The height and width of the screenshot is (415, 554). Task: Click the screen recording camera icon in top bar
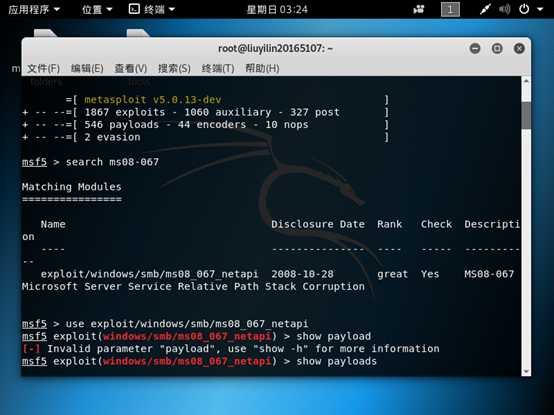[x=419, y=9]
